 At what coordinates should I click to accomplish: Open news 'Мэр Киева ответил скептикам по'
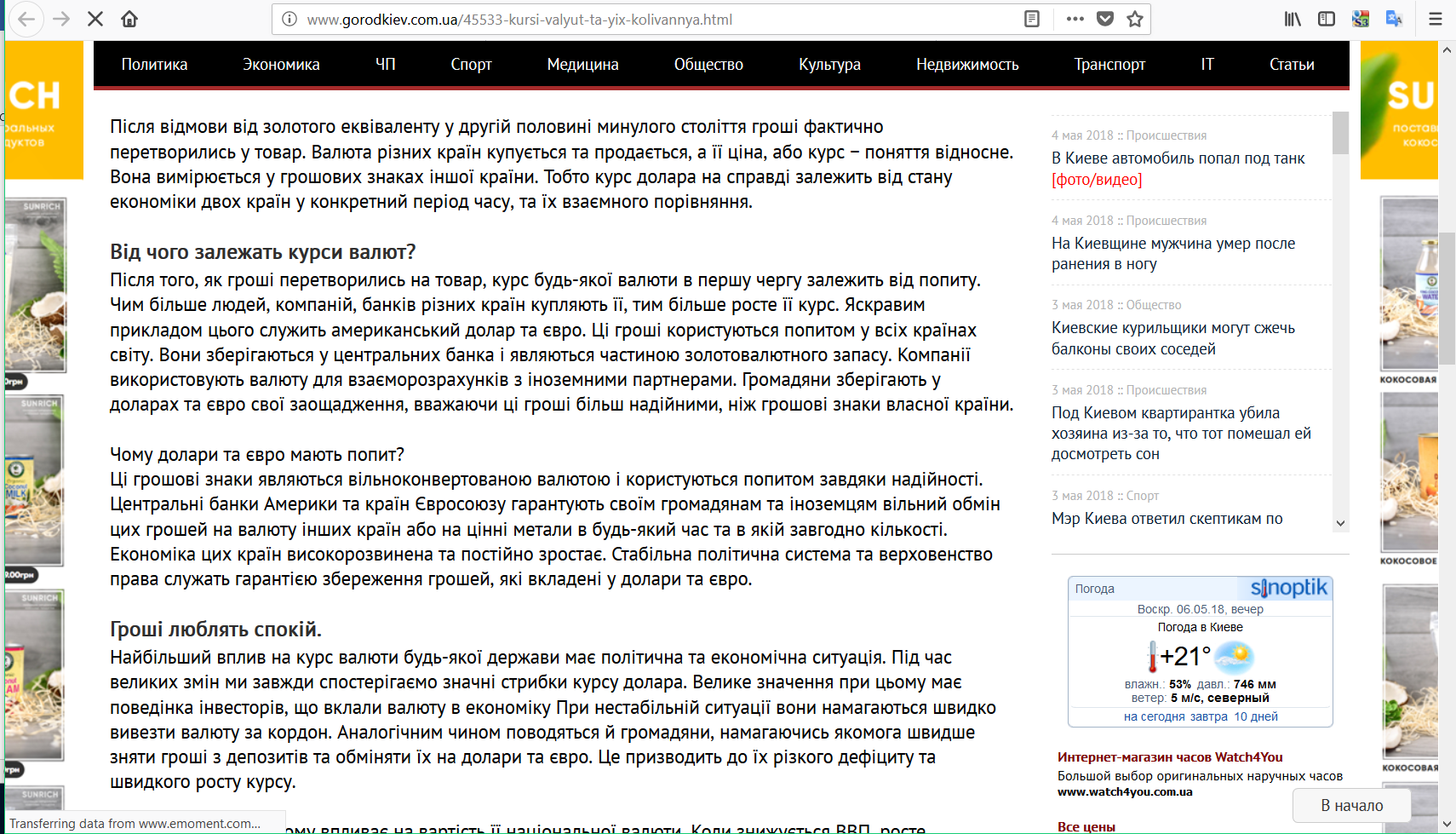pyautogui.click(x=1167, y=519)
